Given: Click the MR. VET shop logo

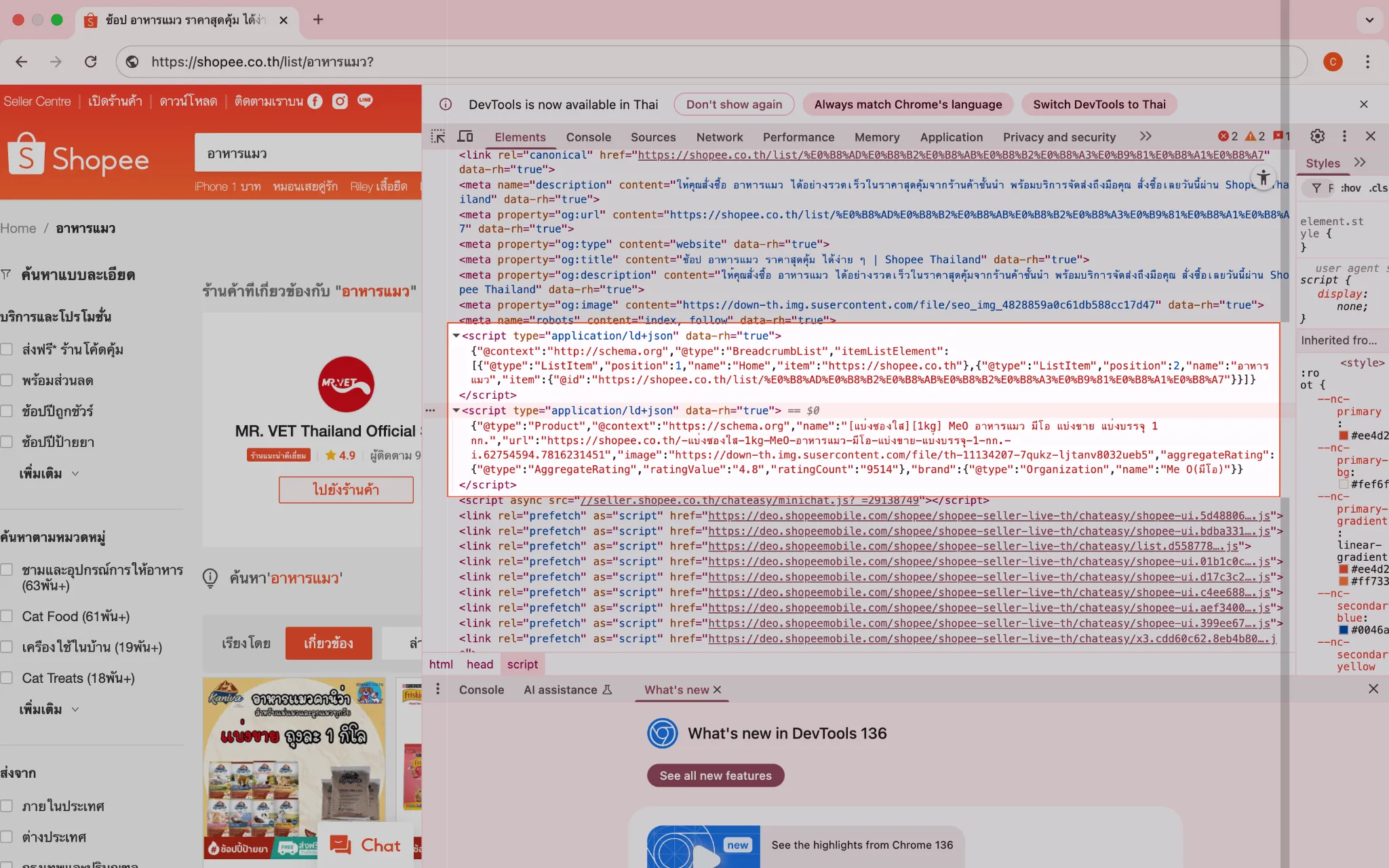Looking at the screenshot, I should pos(346,384).
